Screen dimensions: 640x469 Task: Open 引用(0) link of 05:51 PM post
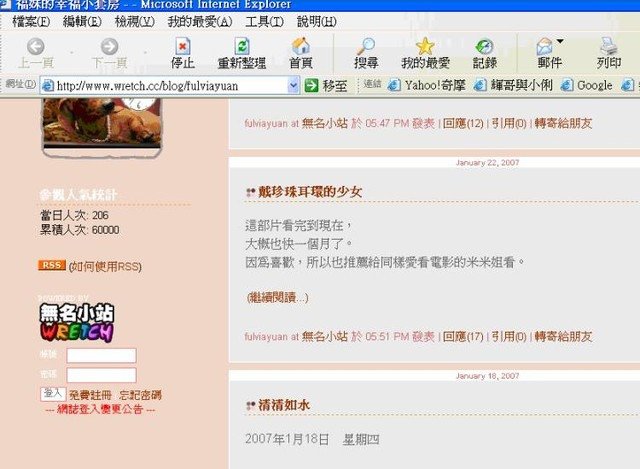point(509,336)
